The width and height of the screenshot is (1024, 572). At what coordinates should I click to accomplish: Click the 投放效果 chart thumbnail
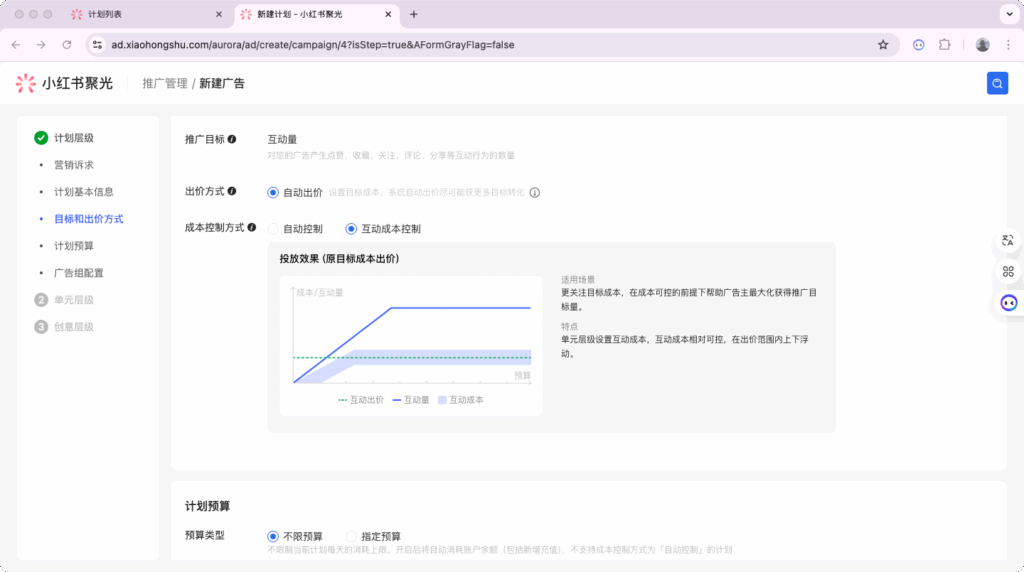411,345
